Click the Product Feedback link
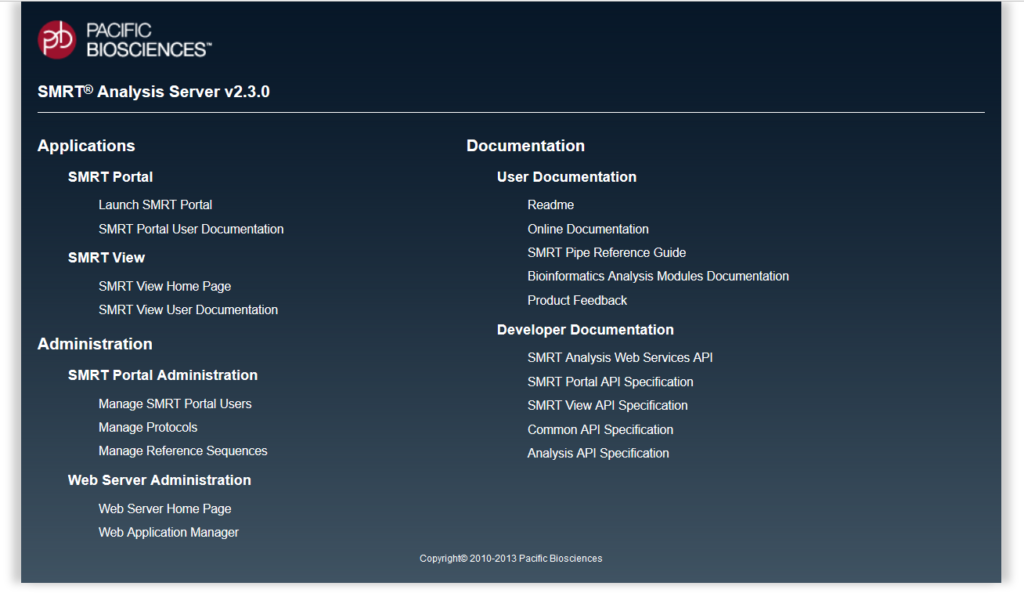The image size is (1024, 597). pos(577,300)
